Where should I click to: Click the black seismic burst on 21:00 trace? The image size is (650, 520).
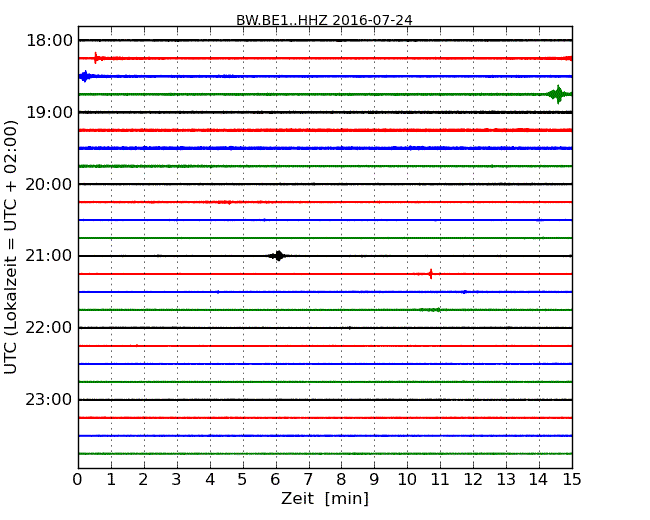[279, 256]
